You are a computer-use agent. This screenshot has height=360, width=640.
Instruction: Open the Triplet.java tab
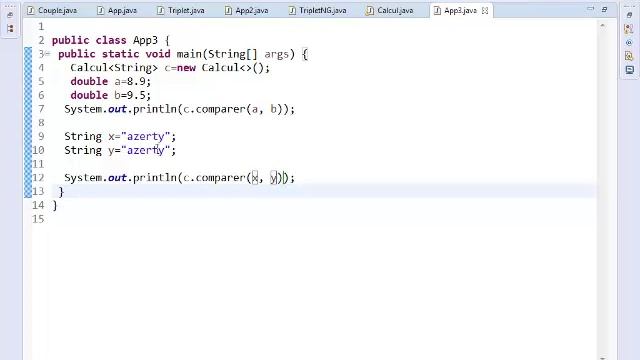coord(181,11)
